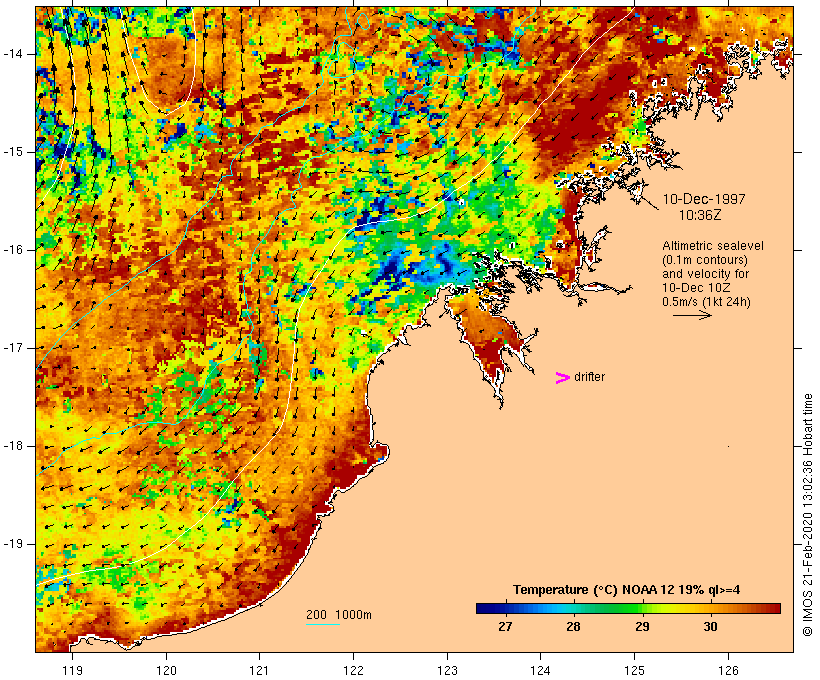Click the 'and velocity for' caption line

click(705, 274)
